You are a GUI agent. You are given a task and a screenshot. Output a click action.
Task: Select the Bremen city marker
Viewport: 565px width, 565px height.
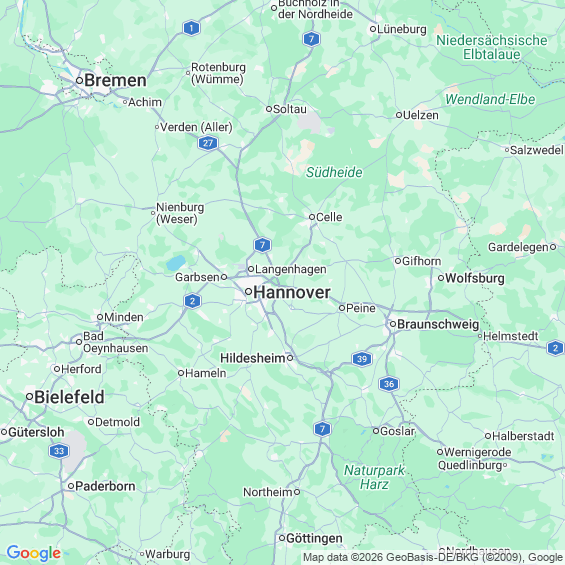79,80
